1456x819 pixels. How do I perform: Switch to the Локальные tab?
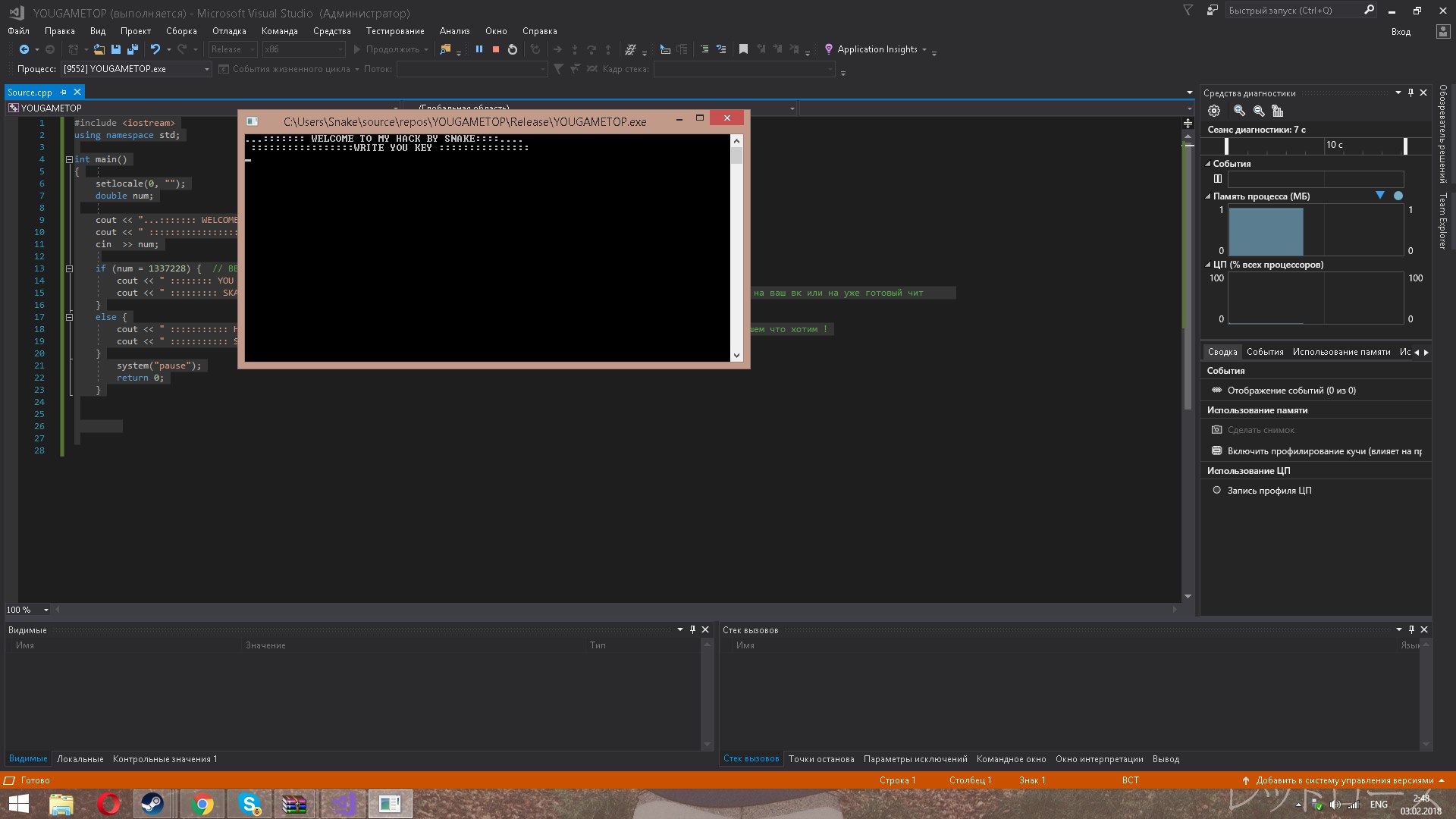[80, 759]
